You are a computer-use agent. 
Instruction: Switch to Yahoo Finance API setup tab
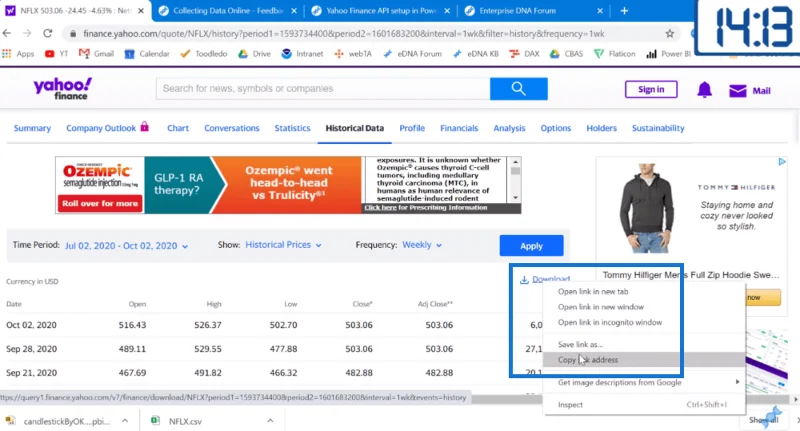click(381, 11)
